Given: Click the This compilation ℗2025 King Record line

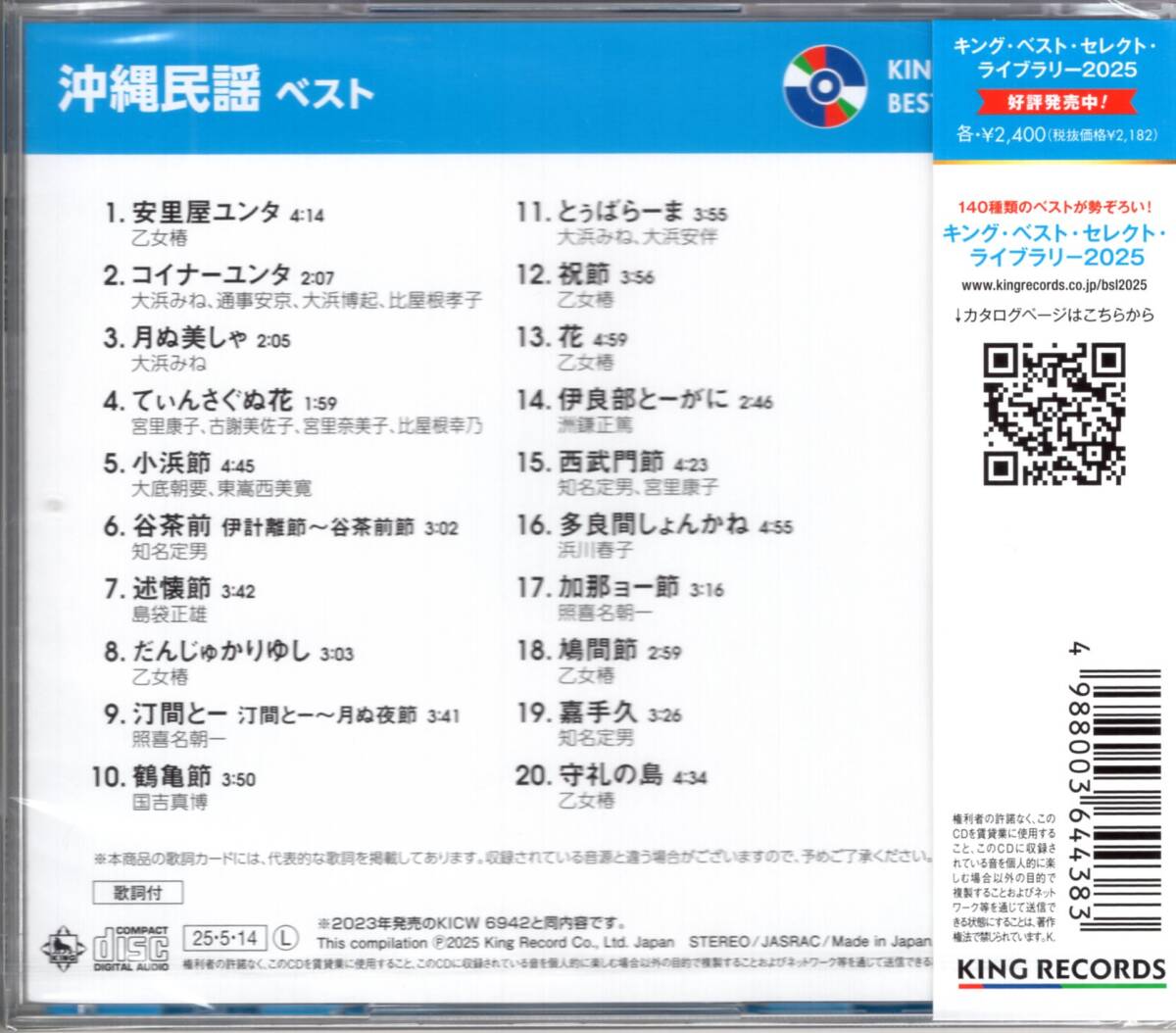Looking at the screenshot, I should pyautogui.click(x=498, y=943).
